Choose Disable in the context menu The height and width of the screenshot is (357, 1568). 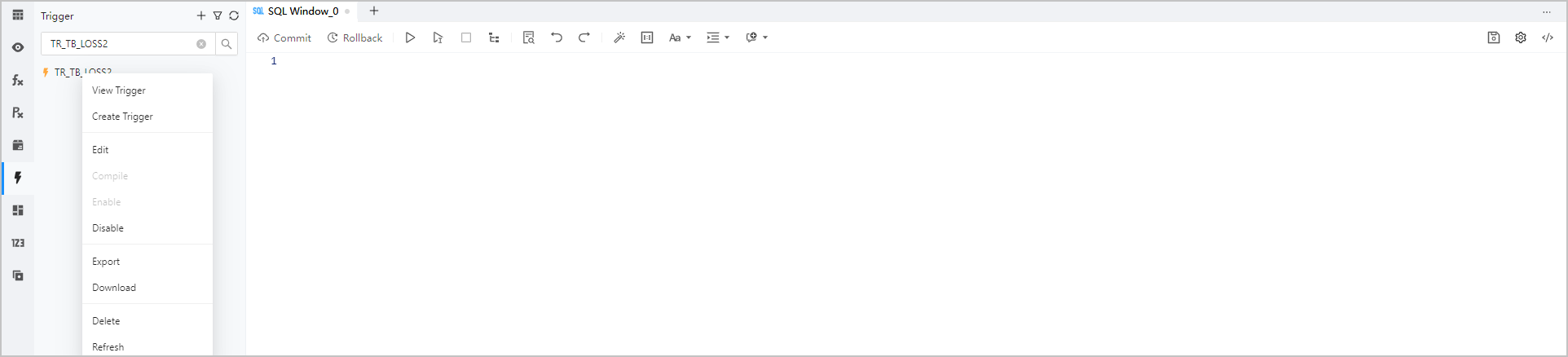tap(108, 228)
